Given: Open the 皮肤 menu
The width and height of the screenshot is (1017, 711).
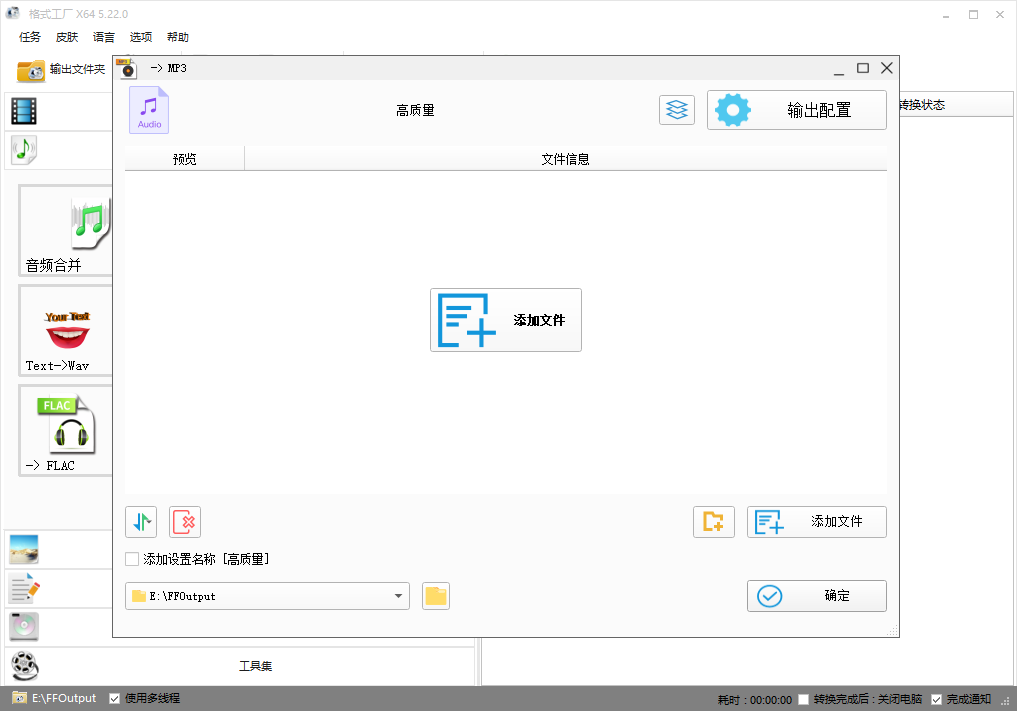Looking at the screenshot, I should pos(67,37).
